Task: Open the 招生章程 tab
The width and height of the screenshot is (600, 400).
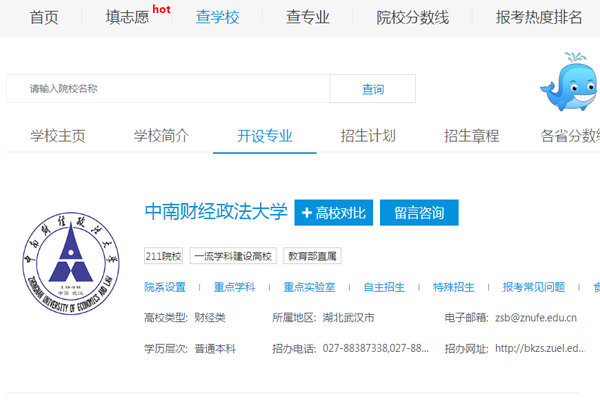Action: click(471, 136)
